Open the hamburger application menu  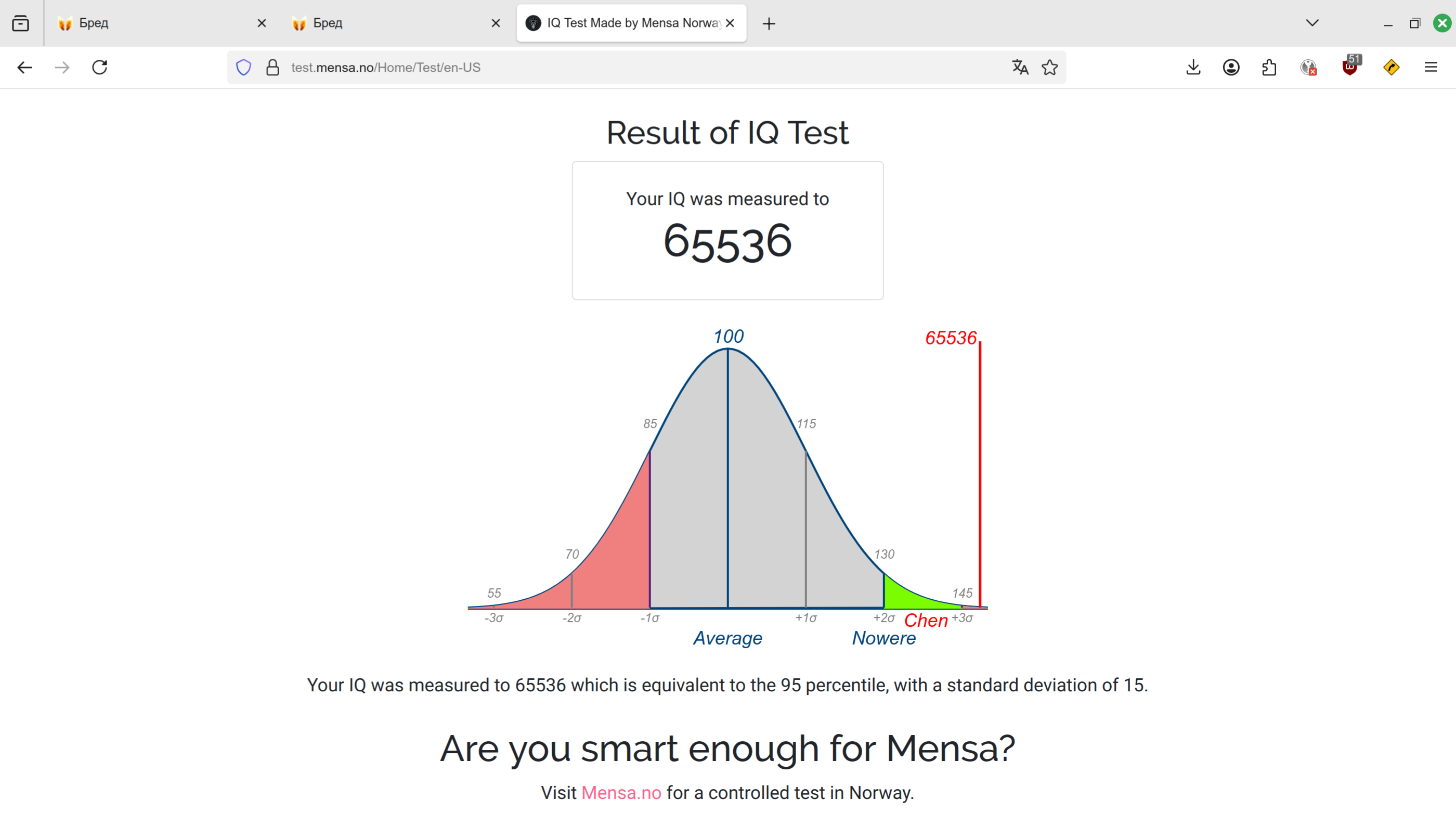tap(1431, 68)
